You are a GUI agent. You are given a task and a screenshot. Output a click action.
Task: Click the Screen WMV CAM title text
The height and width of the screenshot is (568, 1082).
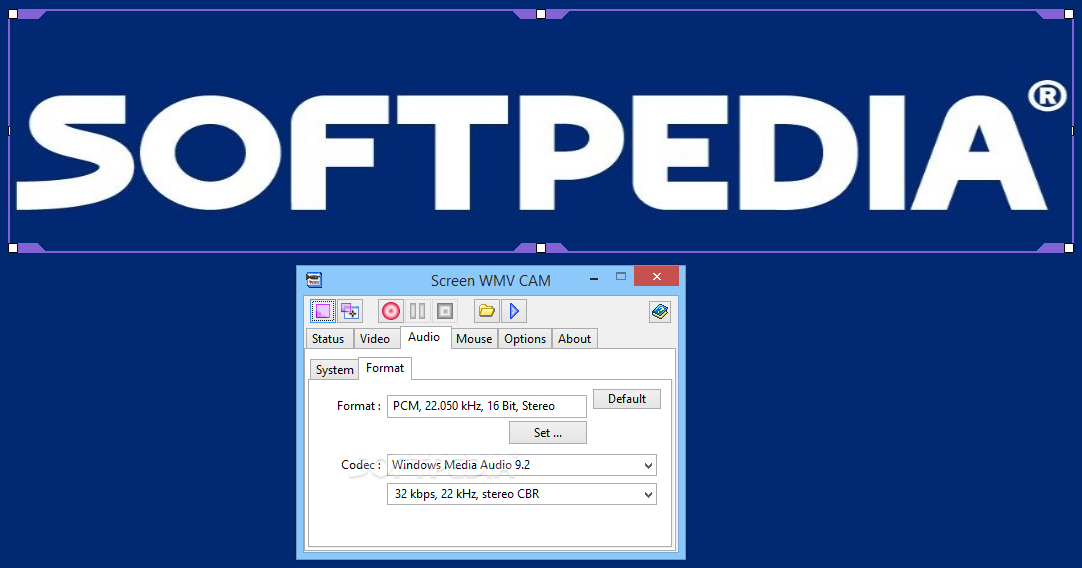[x=491, y=281]
